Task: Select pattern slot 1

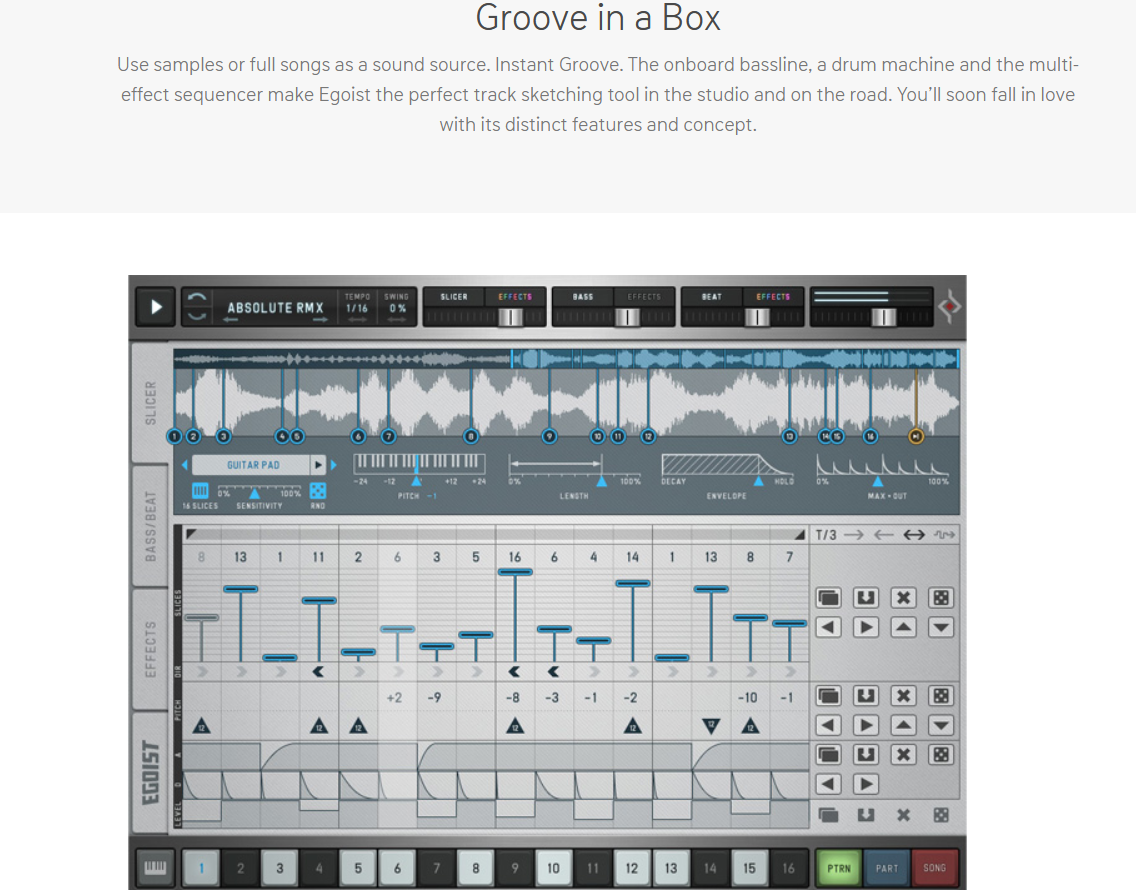Action: [x=201, y=868]
